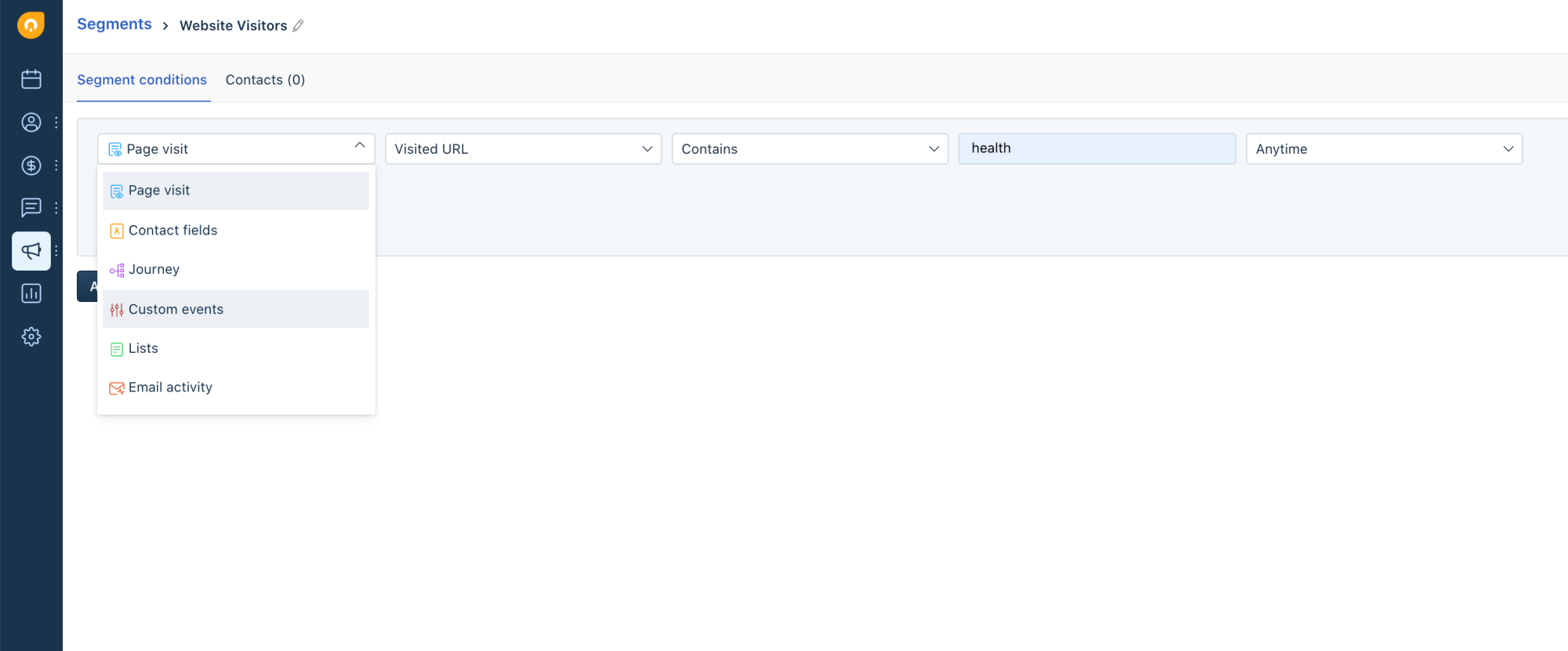Viewport: 1568px width, 651px height.
Task: Go back to Segments breadcrumb link
Action: [x=114, y=24]
